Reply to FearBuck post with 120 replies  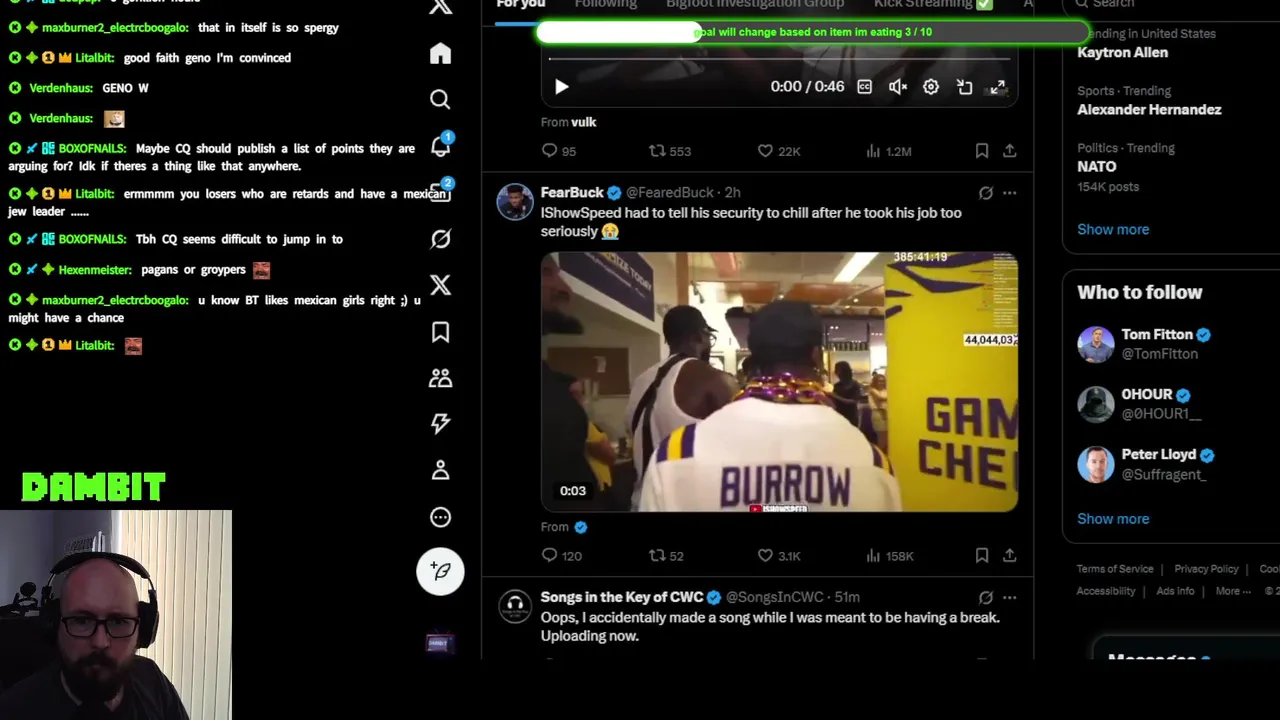point(561,556)
